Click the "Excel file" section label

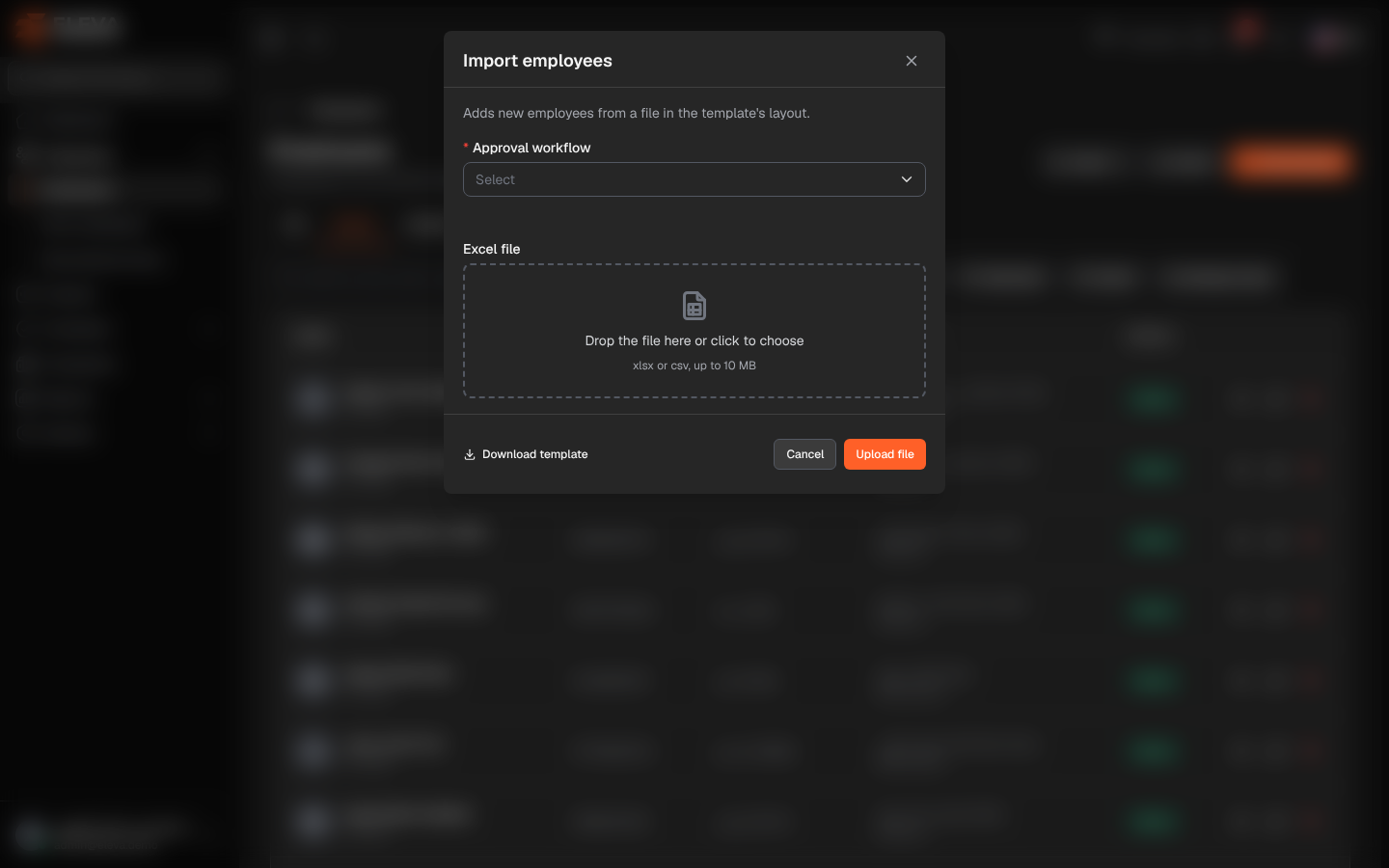[492, 249]
